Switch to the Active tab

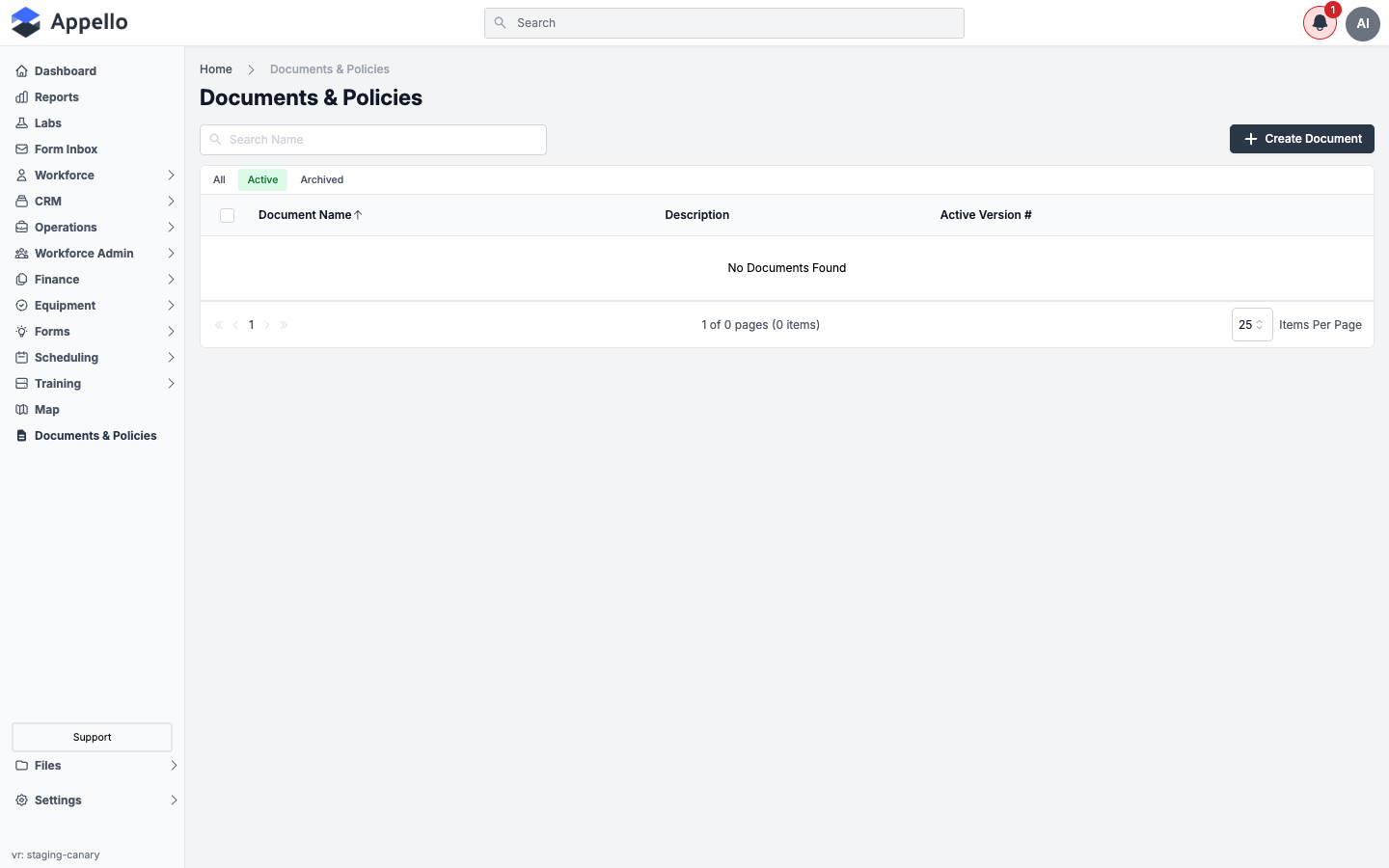tap(262, 180)
